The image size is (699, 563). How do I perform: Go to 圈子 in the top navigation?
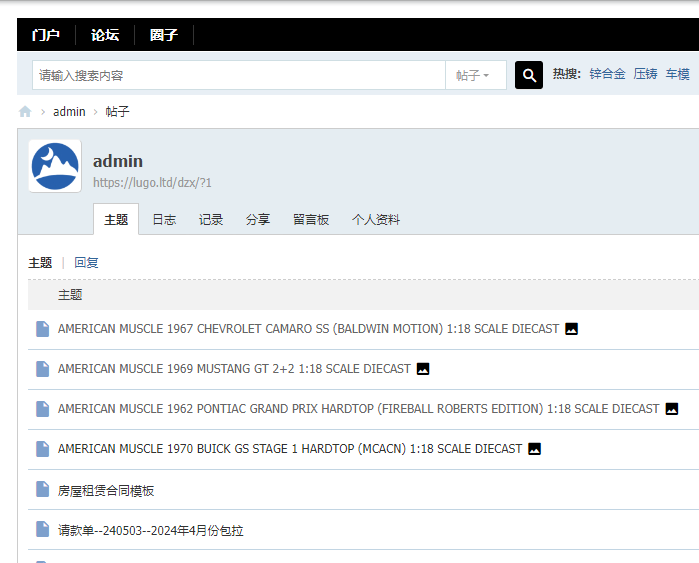point(164,35)
